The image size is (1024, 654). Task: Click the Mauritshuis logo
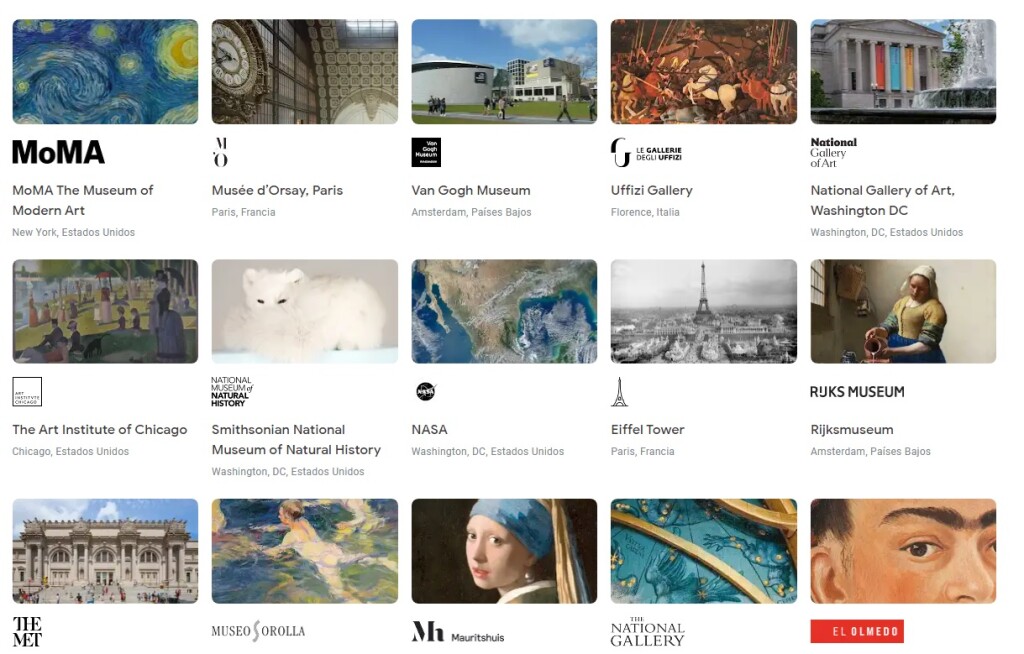(458, 632)
